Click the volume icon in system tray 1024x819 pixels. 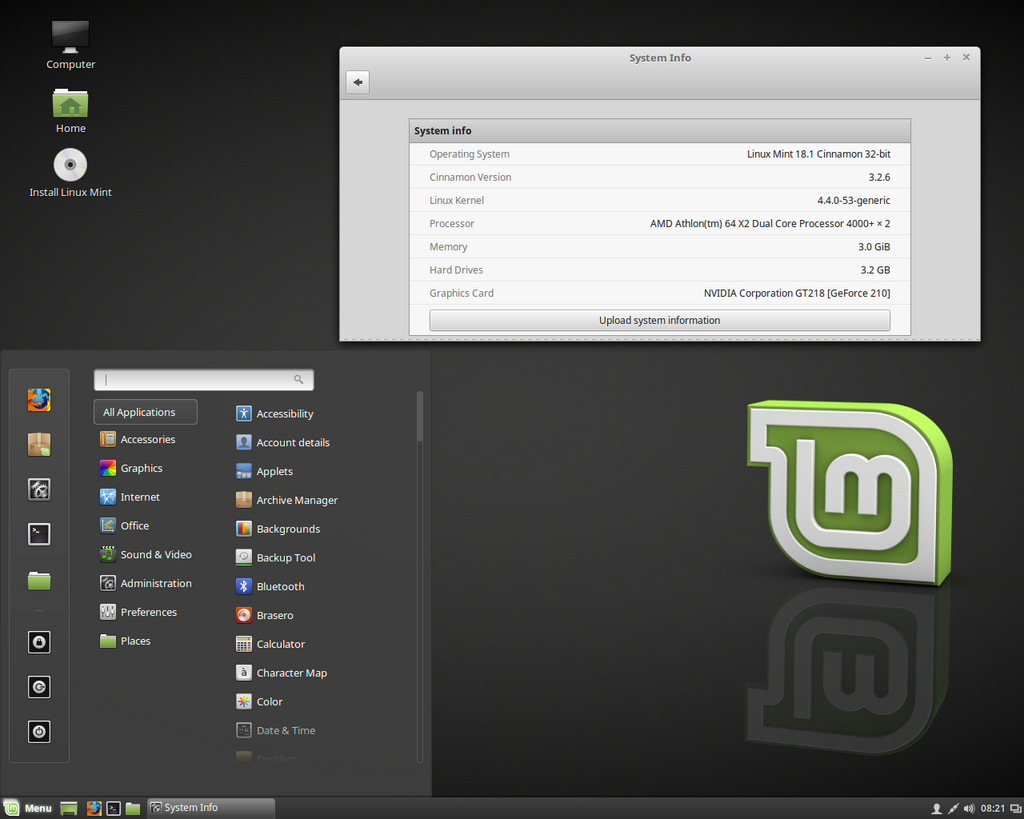pos(969,809)
